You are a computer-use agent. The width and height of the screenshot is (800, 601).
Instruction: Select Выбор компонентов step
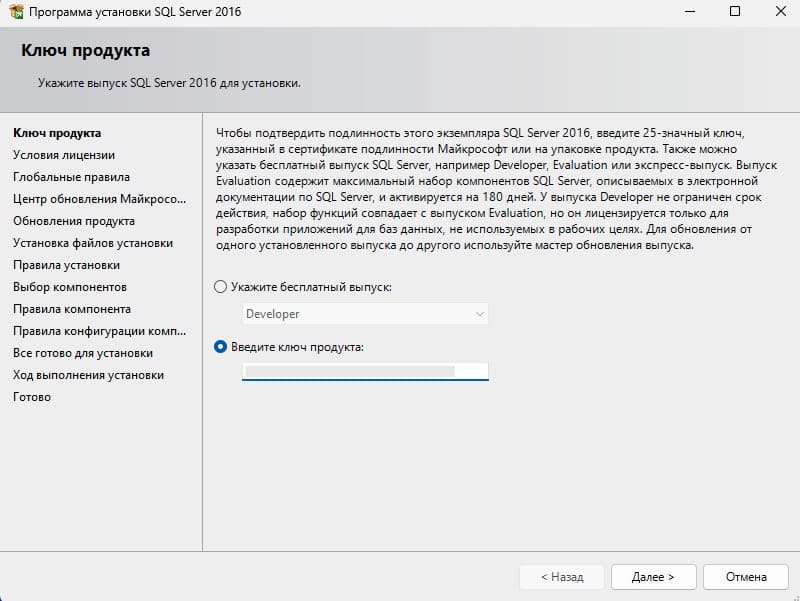coord(70,287)
